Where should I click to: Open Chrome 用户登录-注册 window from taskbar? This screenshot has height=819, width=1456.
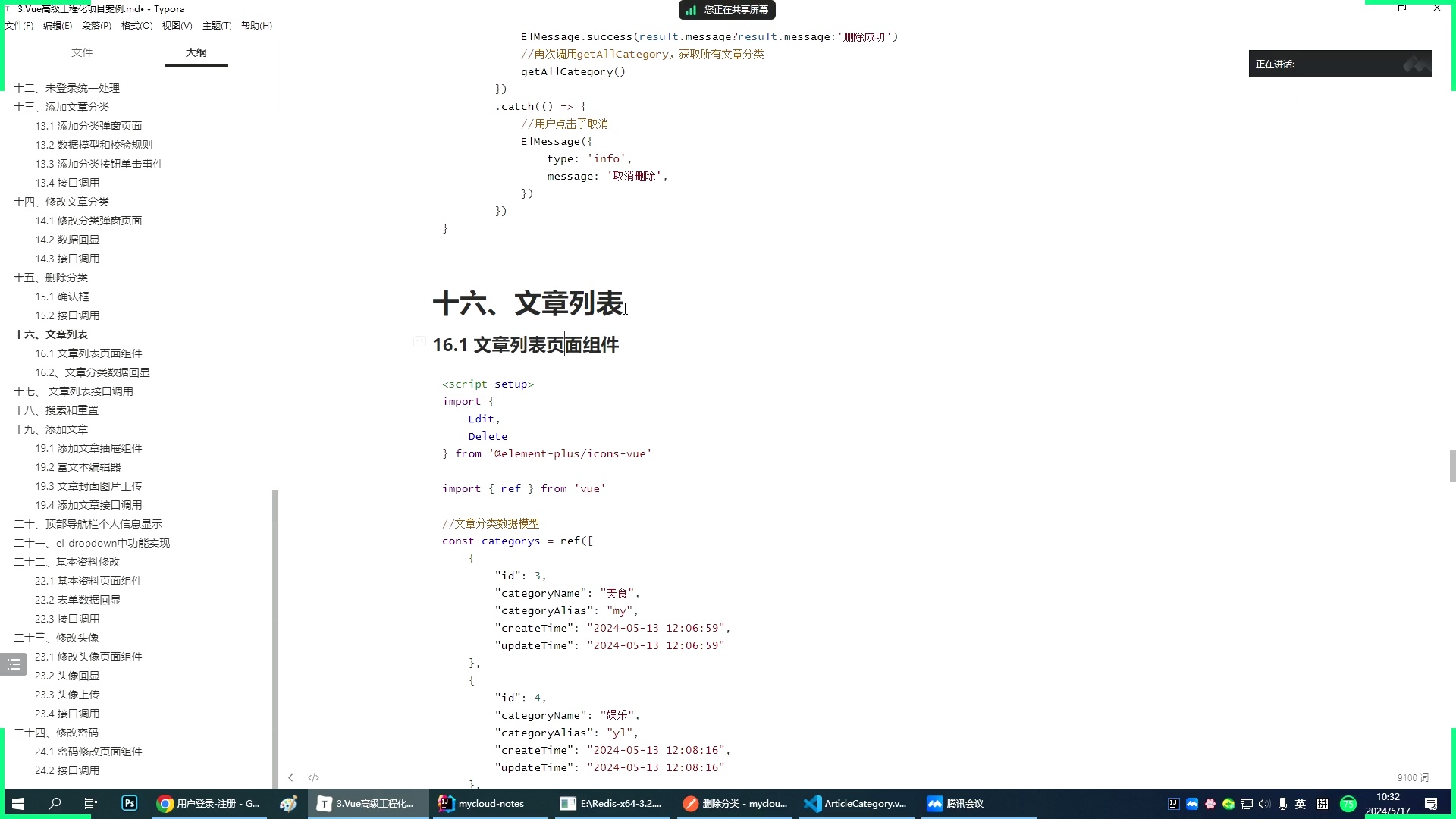tap(209, 803)
